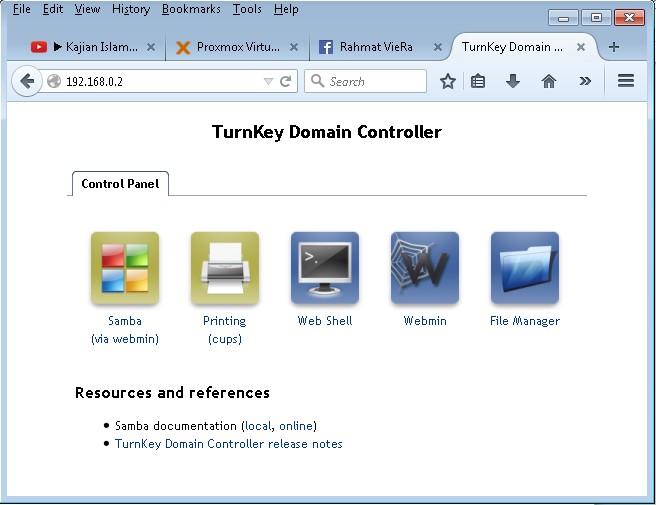Image resolution: width=656 pixels, height=505 pixels.
Task: Click the Printing (cups) text link
Action: [x=225, y=330]
